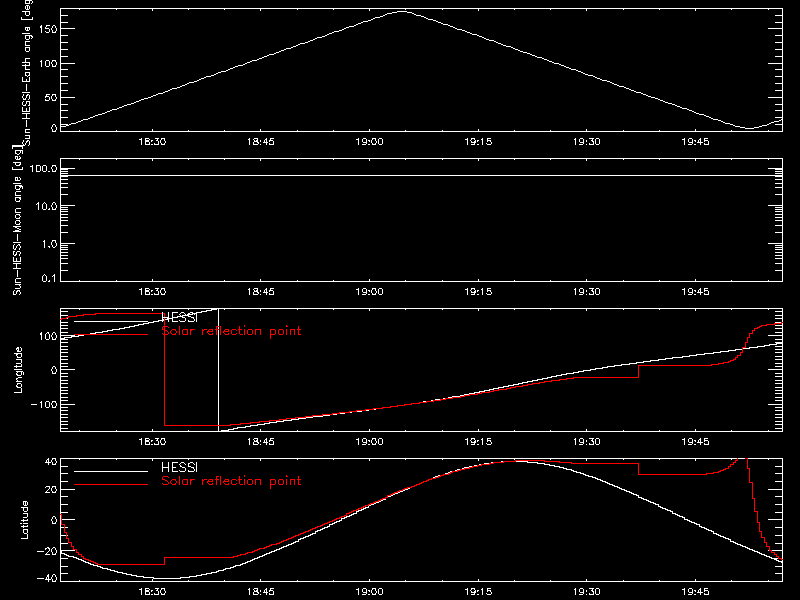Click the 0.1 tick label on Moon angle plot

click(x=49, y=278)
